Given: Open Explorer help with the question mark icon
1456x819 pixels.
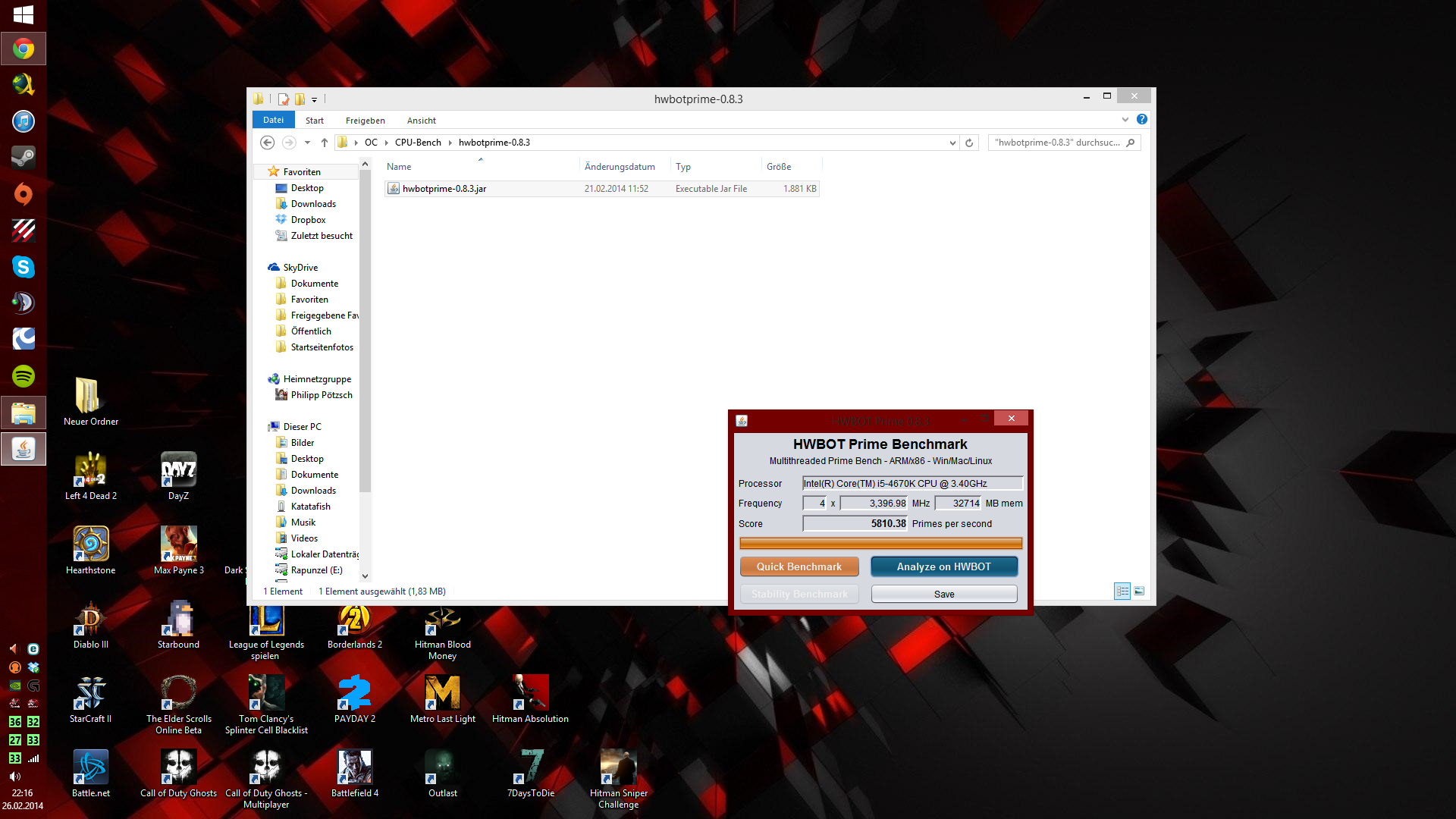Looking at the screenshot, I should click(x=1142, y=120).
